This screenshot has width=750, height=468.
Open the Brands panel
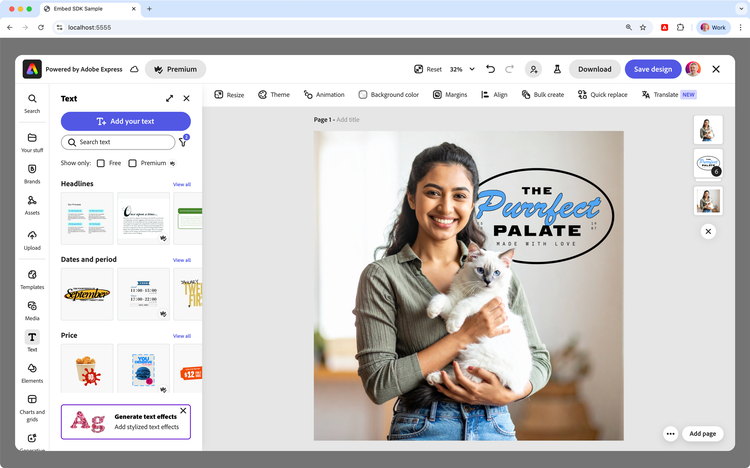click(x=32, y=173)
